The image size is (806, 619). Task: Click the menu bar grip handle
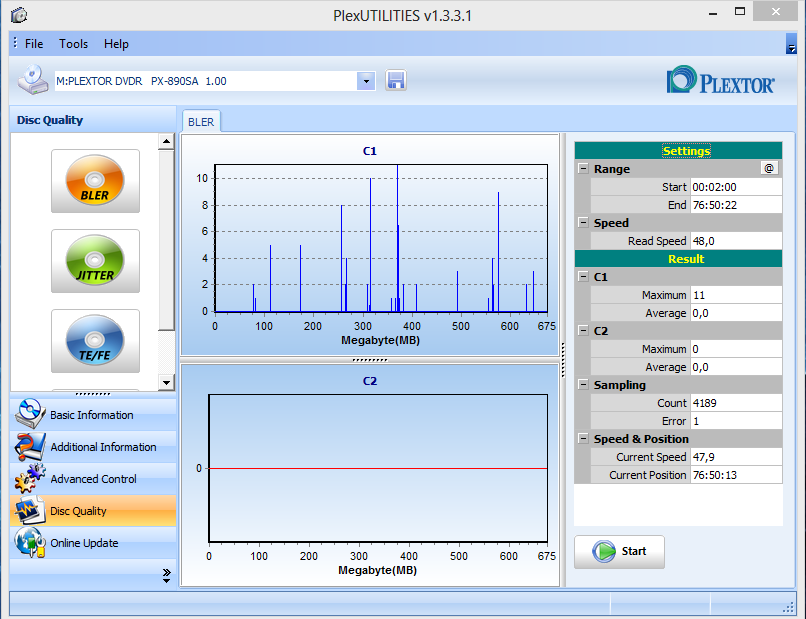[15, 43]
